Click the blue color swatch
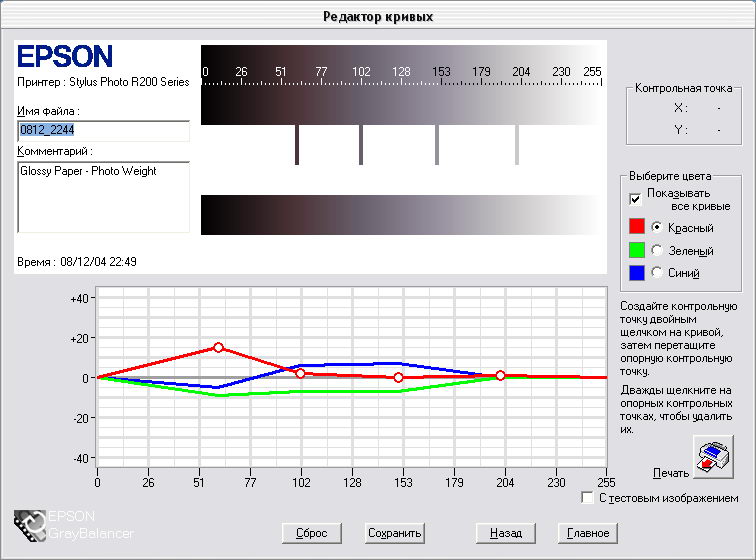The width and height of the screenshot is (756, 560). click(x=637, y=272)
